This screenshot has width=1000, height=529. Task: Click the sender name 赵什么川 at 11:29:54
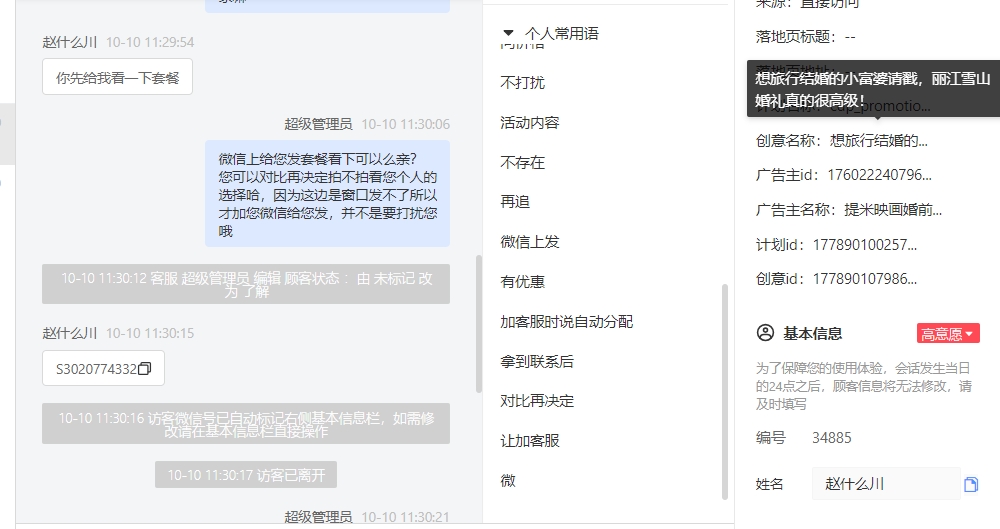[x=70, y=42]
